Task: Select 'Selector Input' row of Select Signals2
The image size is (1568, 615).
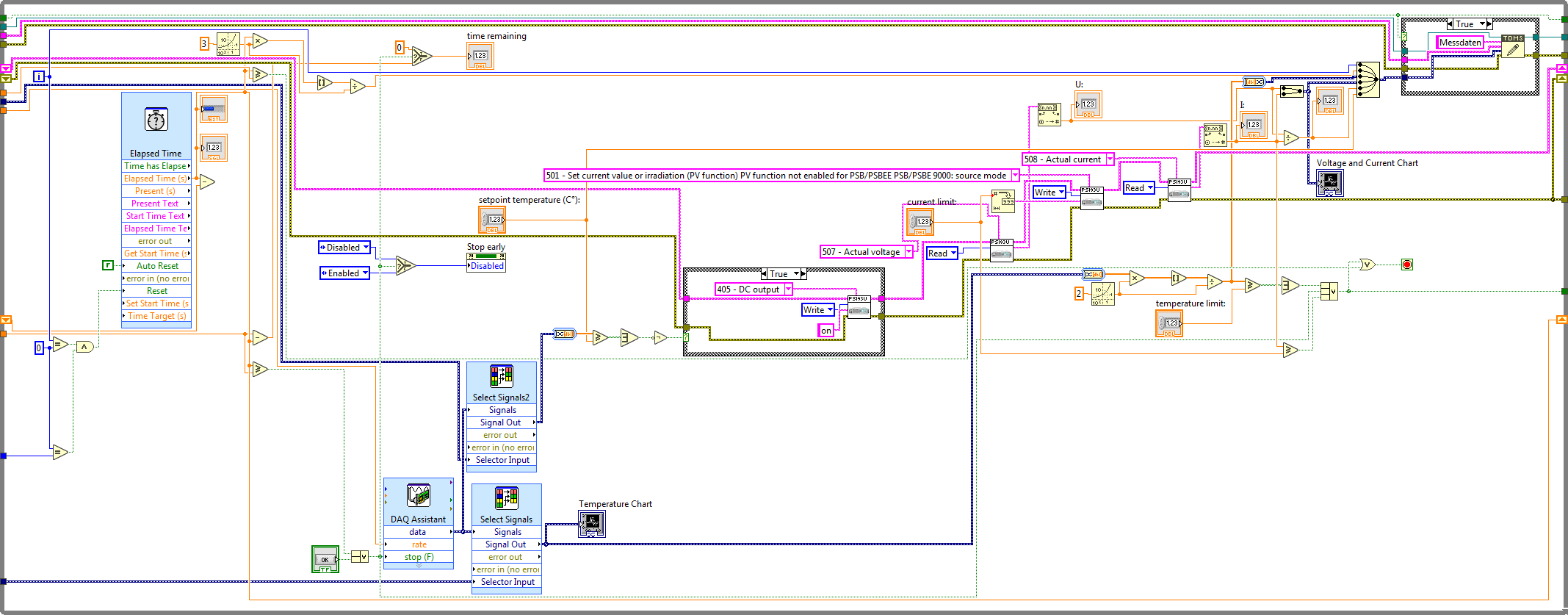Action: click(502, 460)
